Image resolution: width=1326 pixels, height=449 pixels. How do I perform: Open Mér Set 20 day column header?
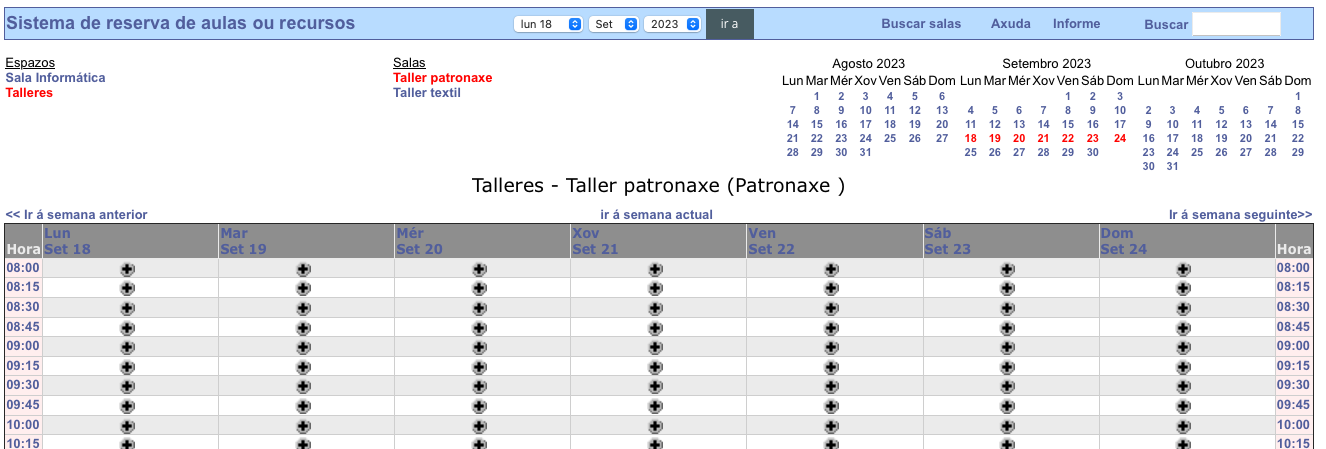pos(420,241)
